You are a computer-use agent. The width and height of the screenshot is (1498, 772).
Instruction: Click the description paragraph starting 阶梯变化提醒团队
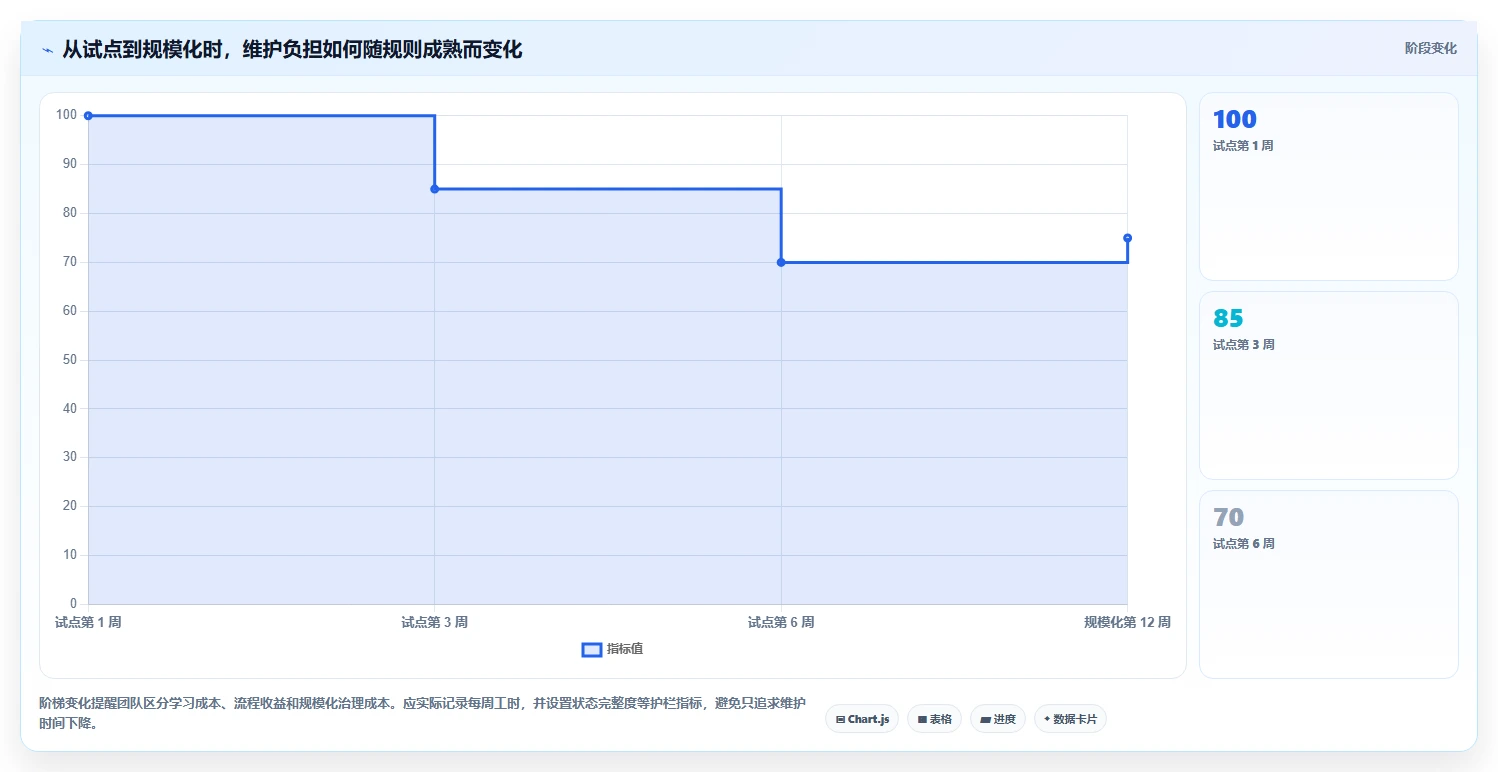pyautogui.click(x=422, y=714)
